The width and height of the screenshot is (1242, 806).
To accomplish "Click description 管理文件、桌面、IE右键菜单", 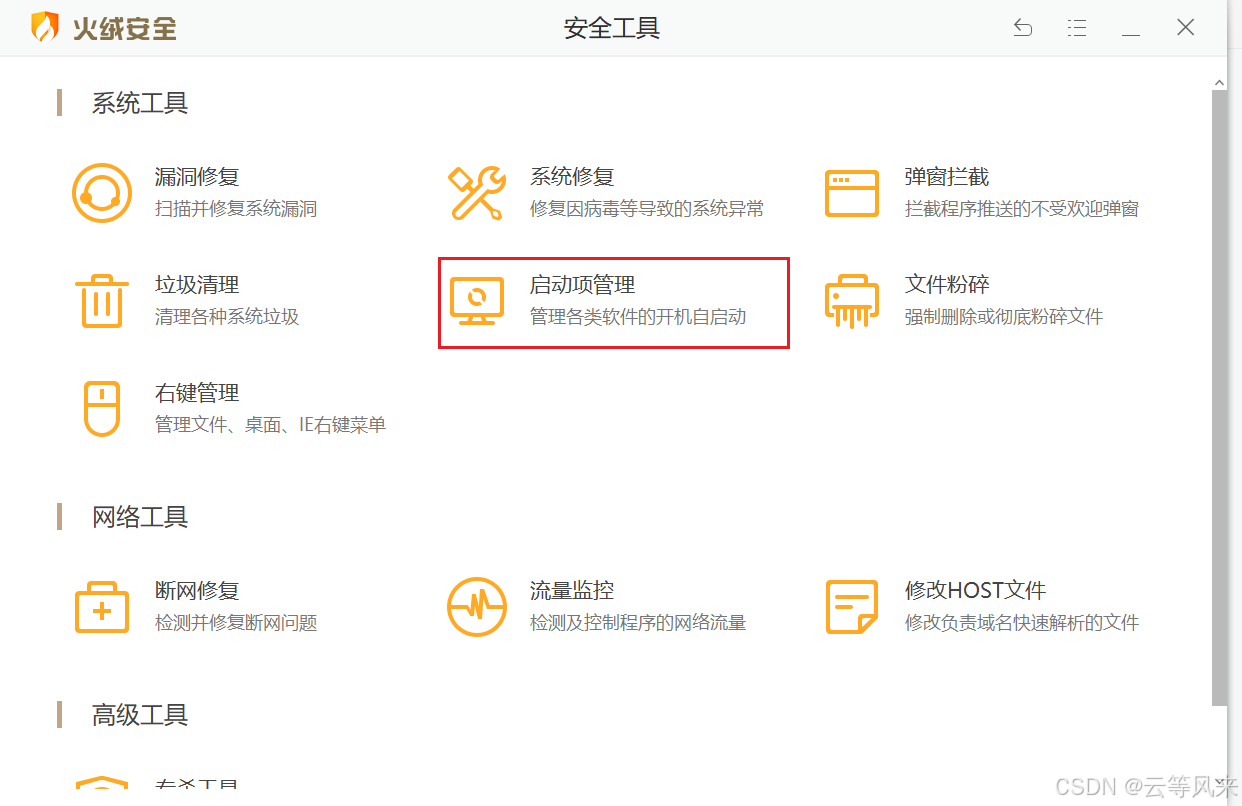I will (270, 425).
